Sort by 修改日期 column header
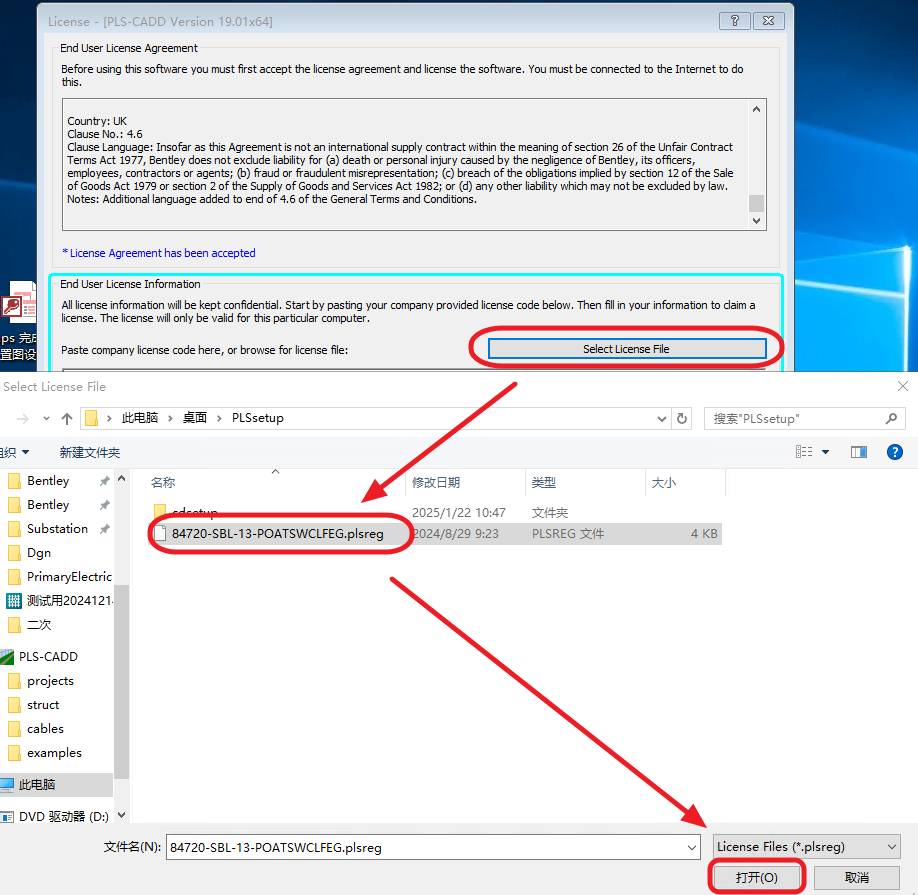This screenshot has width=918, height=895. click(436, 483)
